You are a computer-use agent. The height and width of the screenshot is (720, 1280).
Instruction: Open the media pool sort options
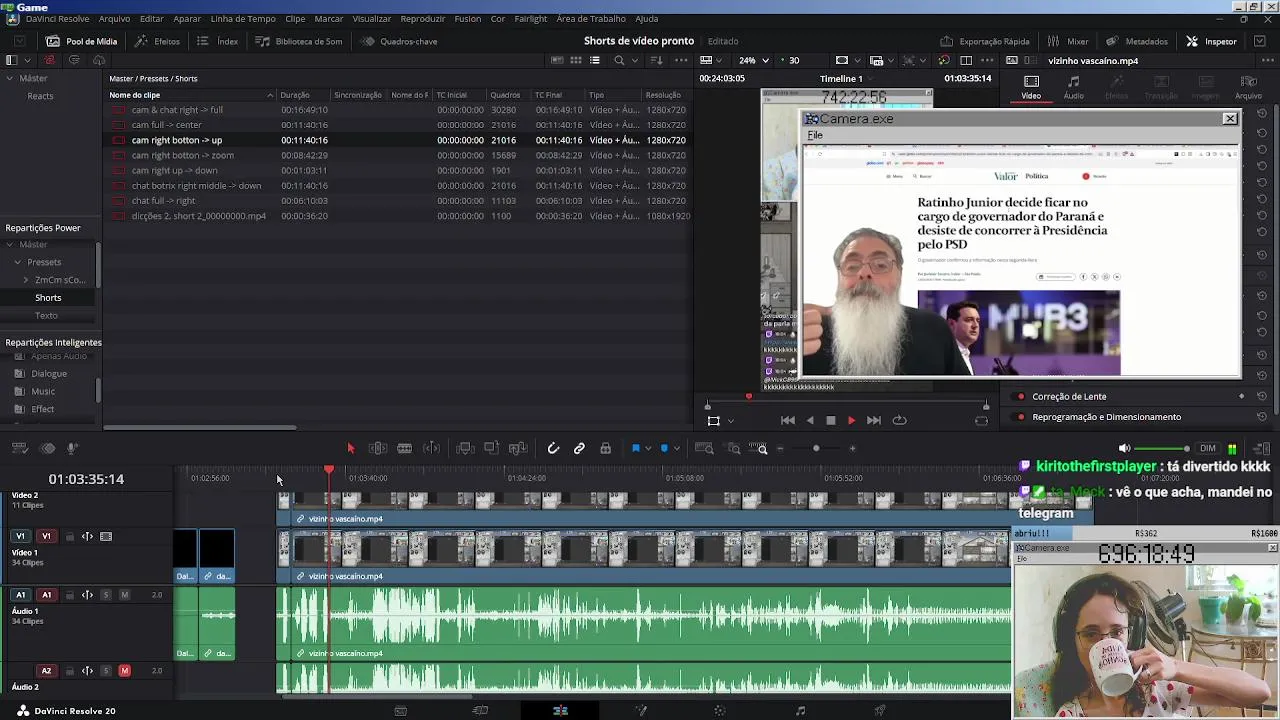pyautogui.click(x=656, y=60)
